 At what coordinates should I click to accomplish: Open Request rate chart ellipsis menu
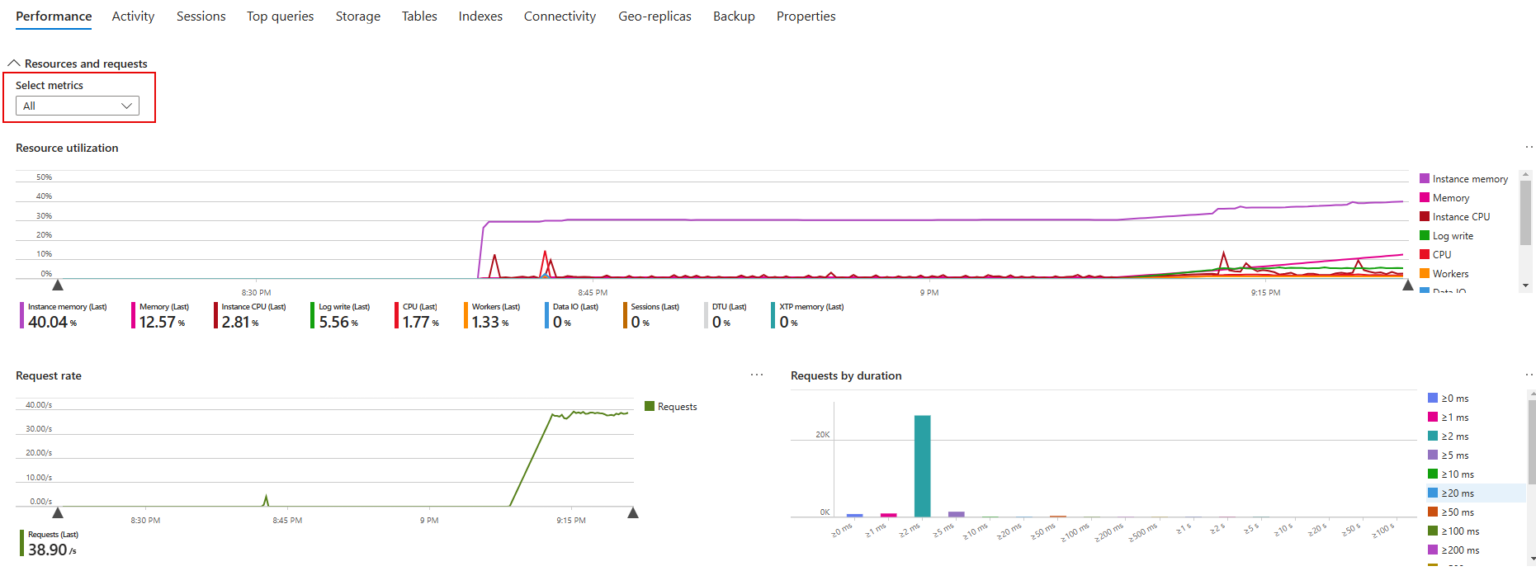(x=757, y=375)
